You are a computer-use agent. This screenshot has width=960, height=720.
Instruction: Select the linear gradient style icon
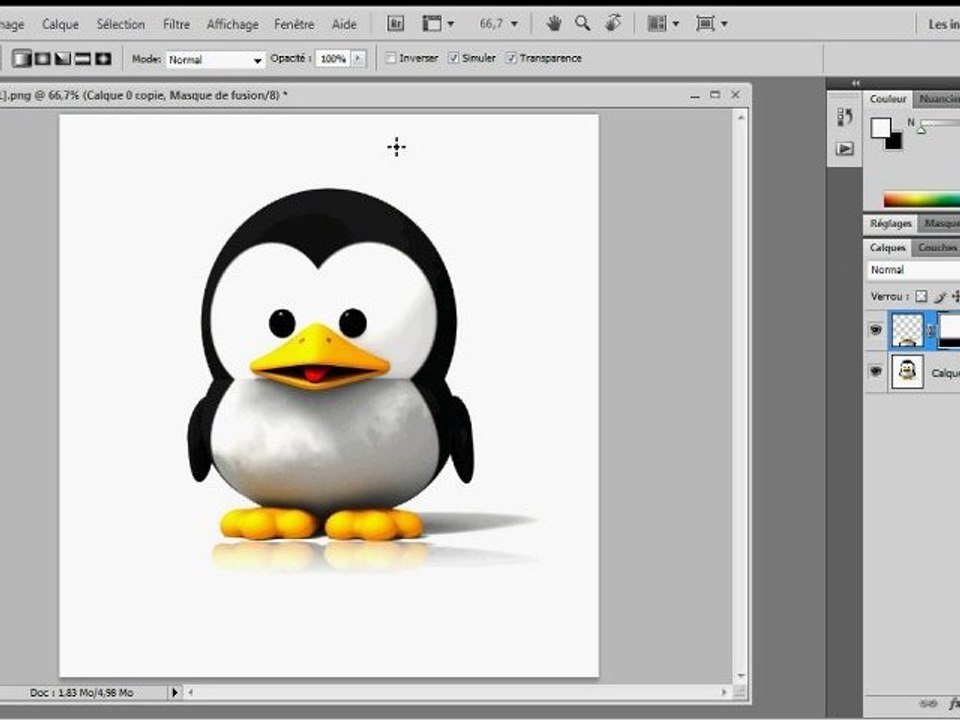(22, 59)
